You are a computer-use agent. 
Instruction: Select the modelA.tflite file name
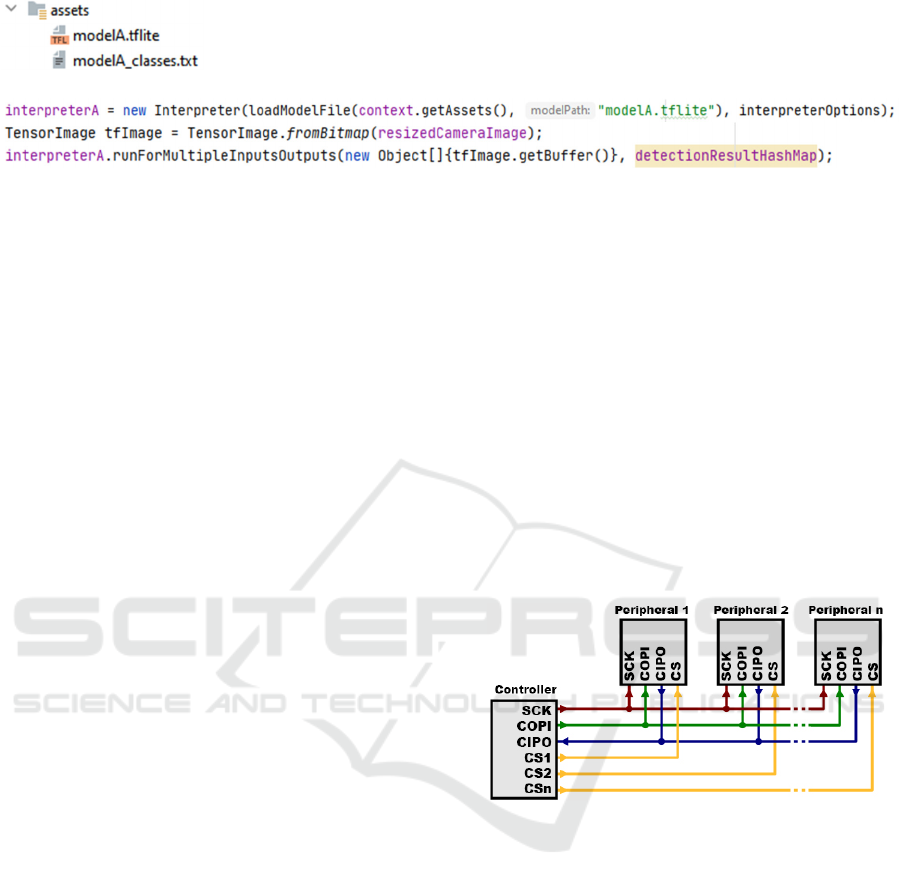pyautogui.click(x=116, y=36)
